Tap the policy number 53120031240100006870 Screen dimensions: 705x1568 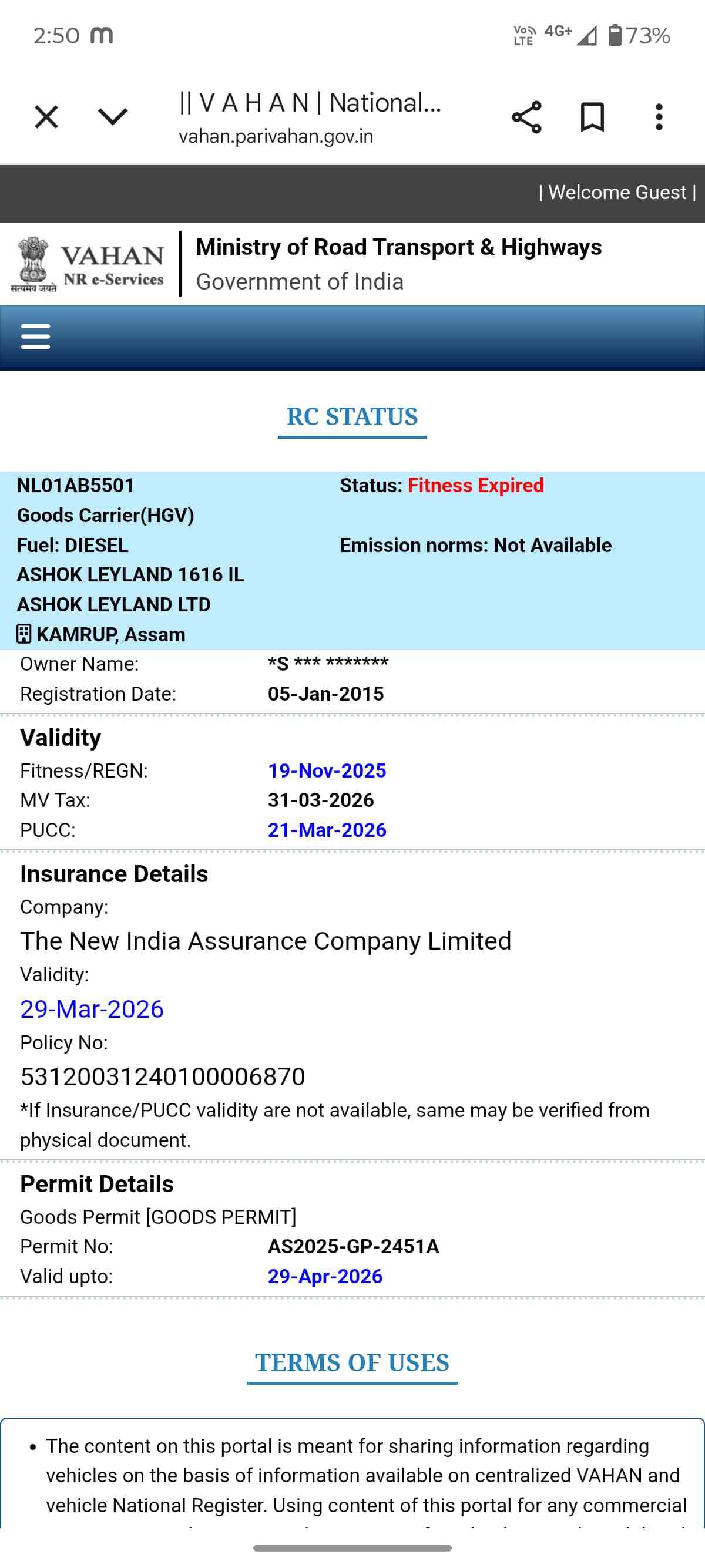(x=163, y=1077)
